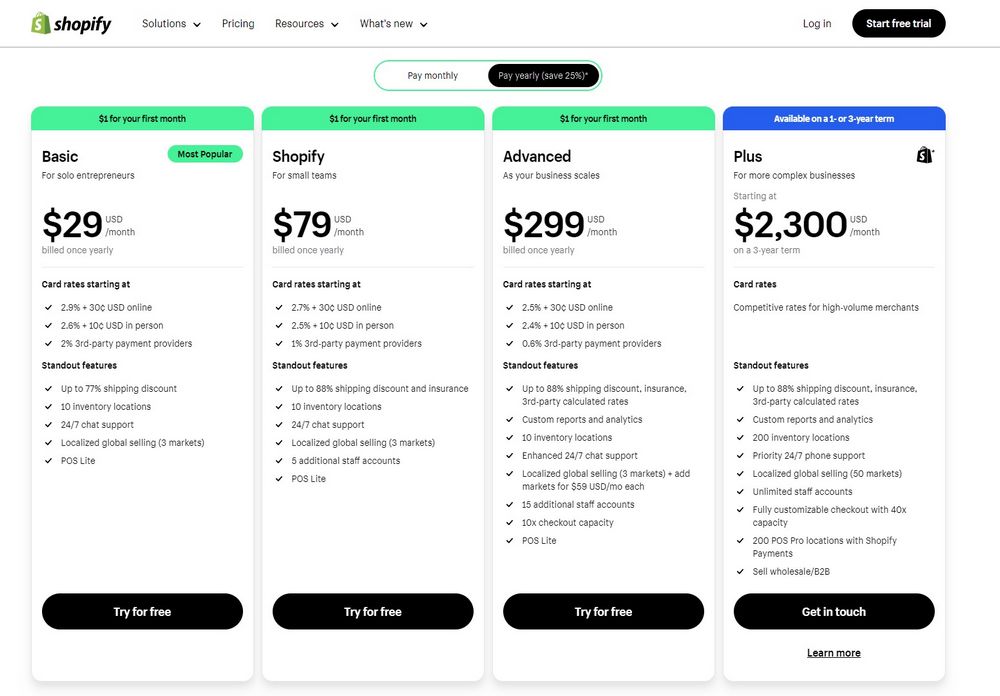The width and height of the screenshot is (1000, 696).
Task: Click the checkmark beside Sell wholesale/B2B
Action: [x=741, y=572]
